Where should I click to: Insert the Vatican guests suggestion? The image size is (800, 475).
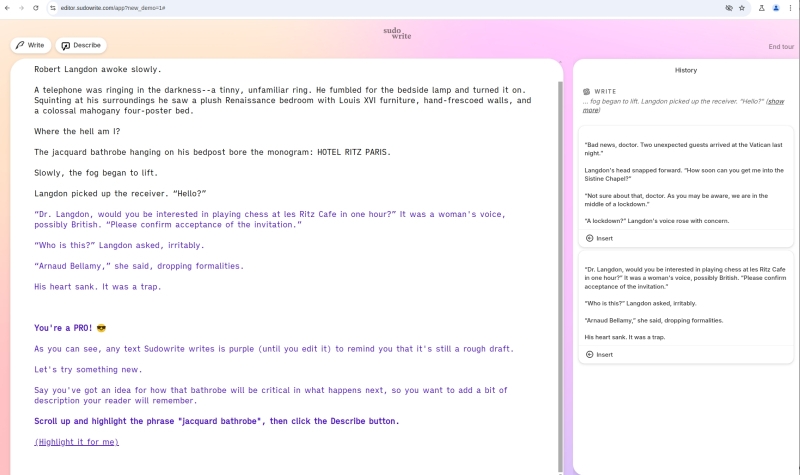point(599,238)
